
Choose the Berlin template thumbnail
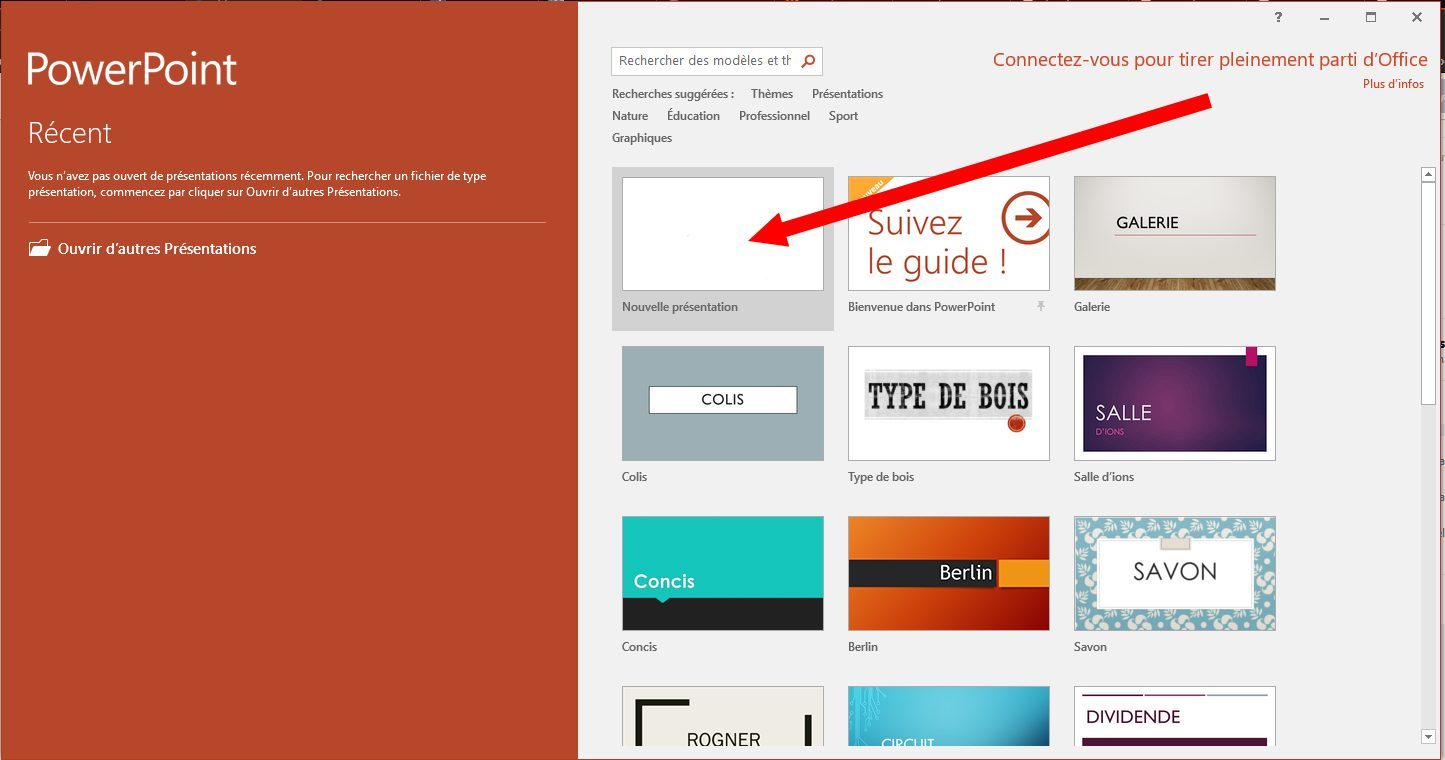coord(949,574)
